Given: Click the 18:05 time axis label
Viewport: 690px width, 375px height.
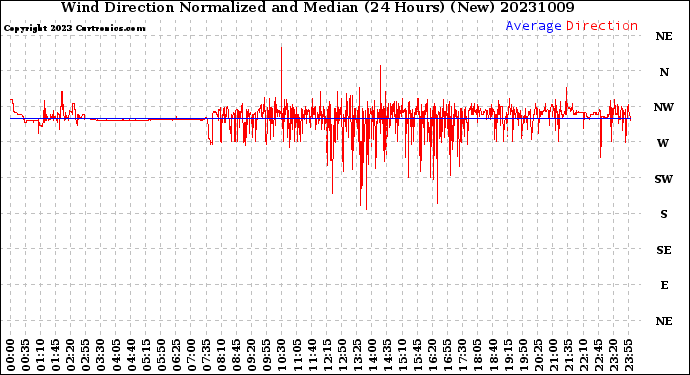Looking at the screenshot, I should [478, 355].
